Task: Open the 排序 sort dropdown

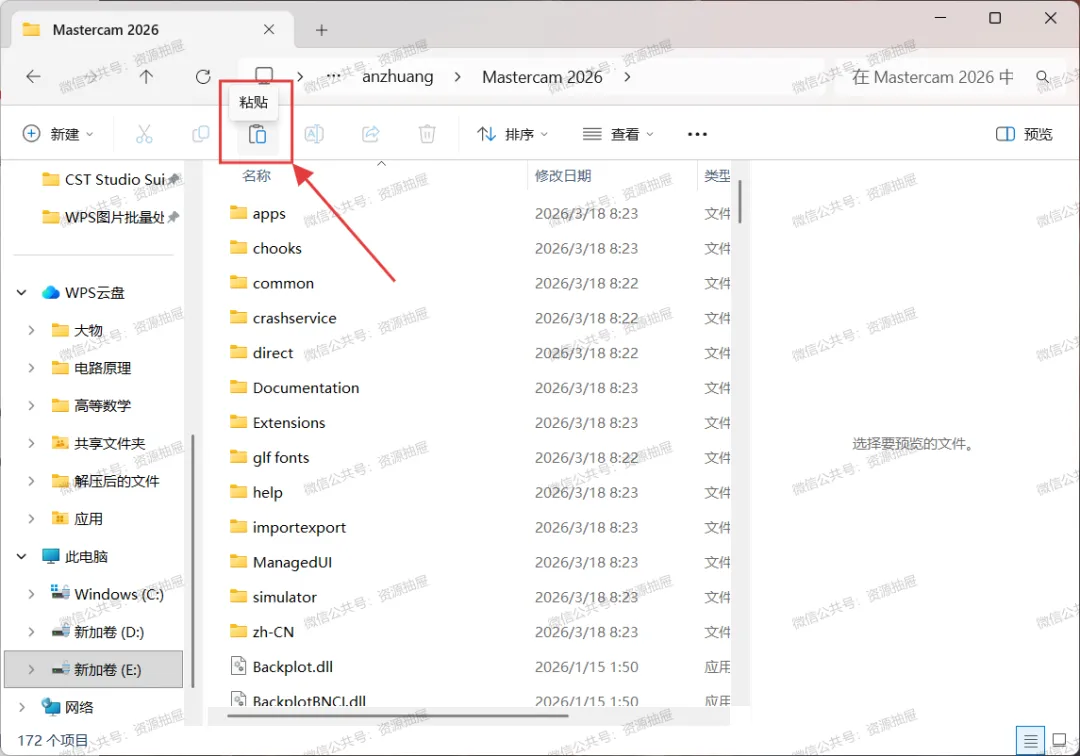Action: [512, 134]
